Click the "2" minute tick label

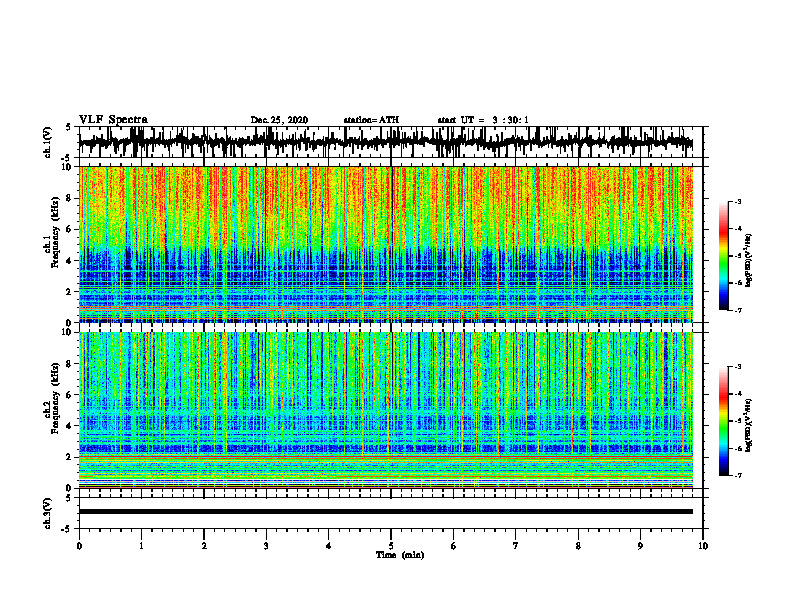point(204,546)
